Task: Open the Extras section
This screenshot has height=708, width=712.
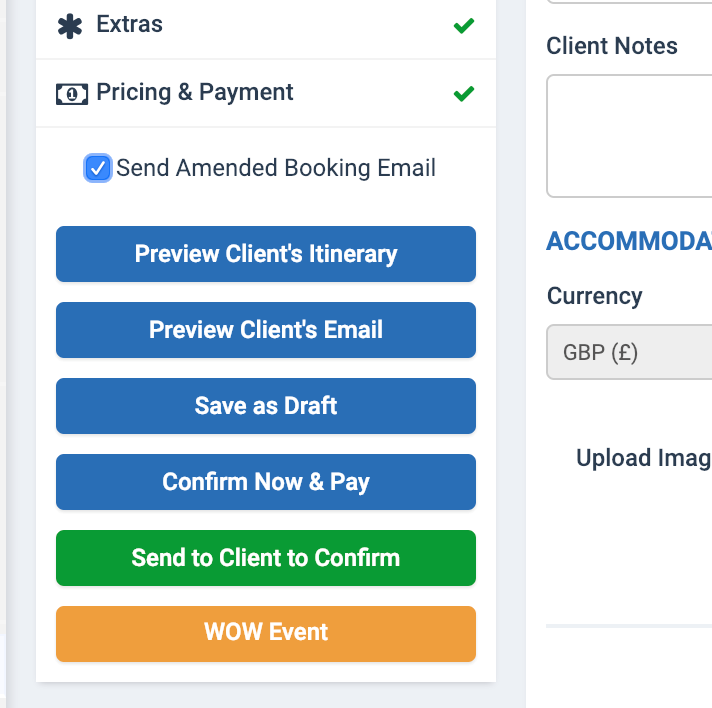Action: (x=130, y=25)
